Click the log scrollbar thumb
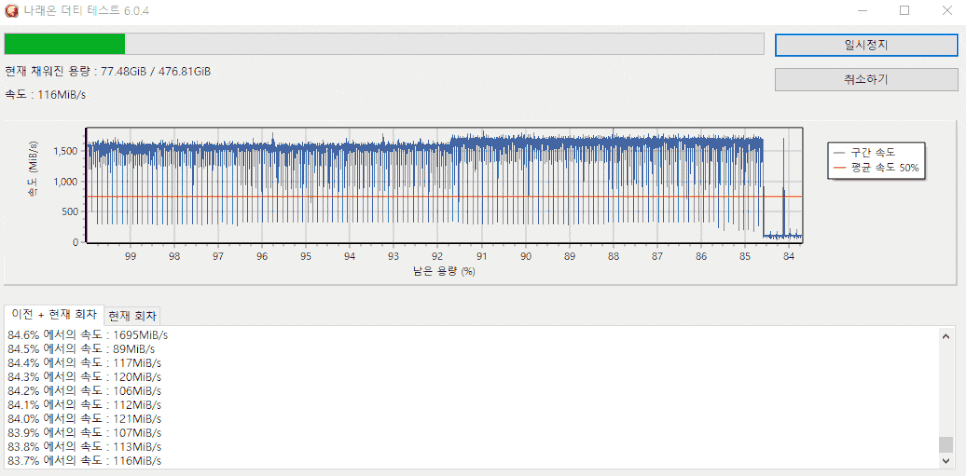Image resolution: width=966 pixels, height=476 pixels. pyautogui.click(x=945, y=445)
